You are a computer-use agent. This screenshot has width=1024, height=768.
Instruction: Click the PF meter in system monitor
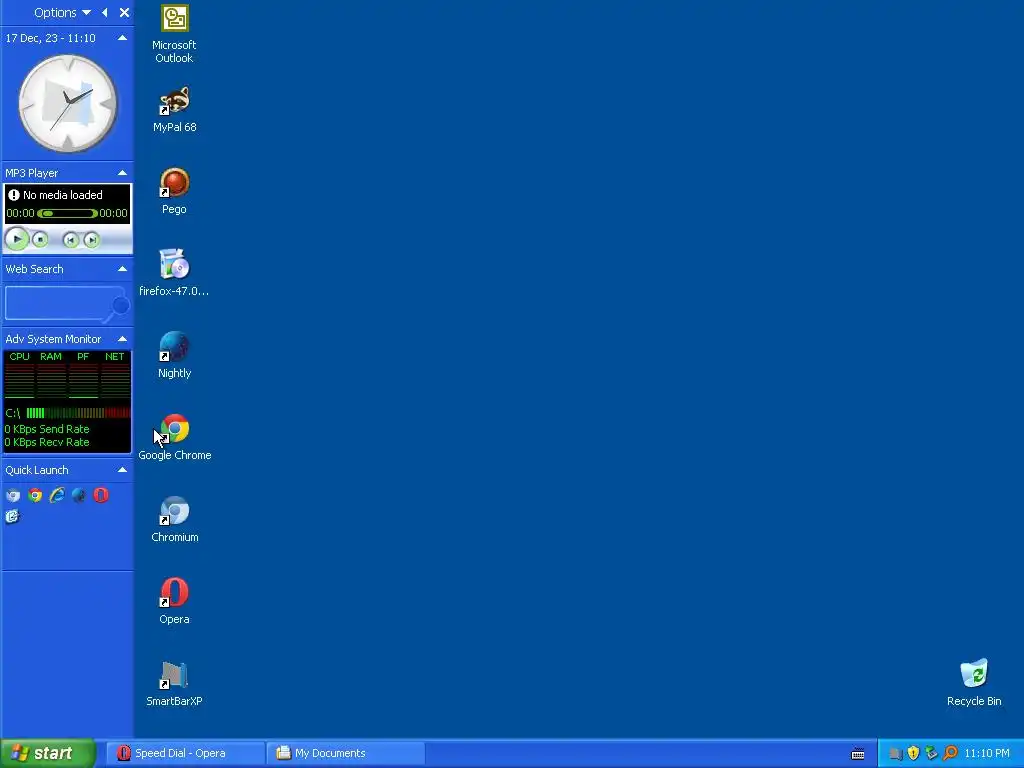coord(83,375)
